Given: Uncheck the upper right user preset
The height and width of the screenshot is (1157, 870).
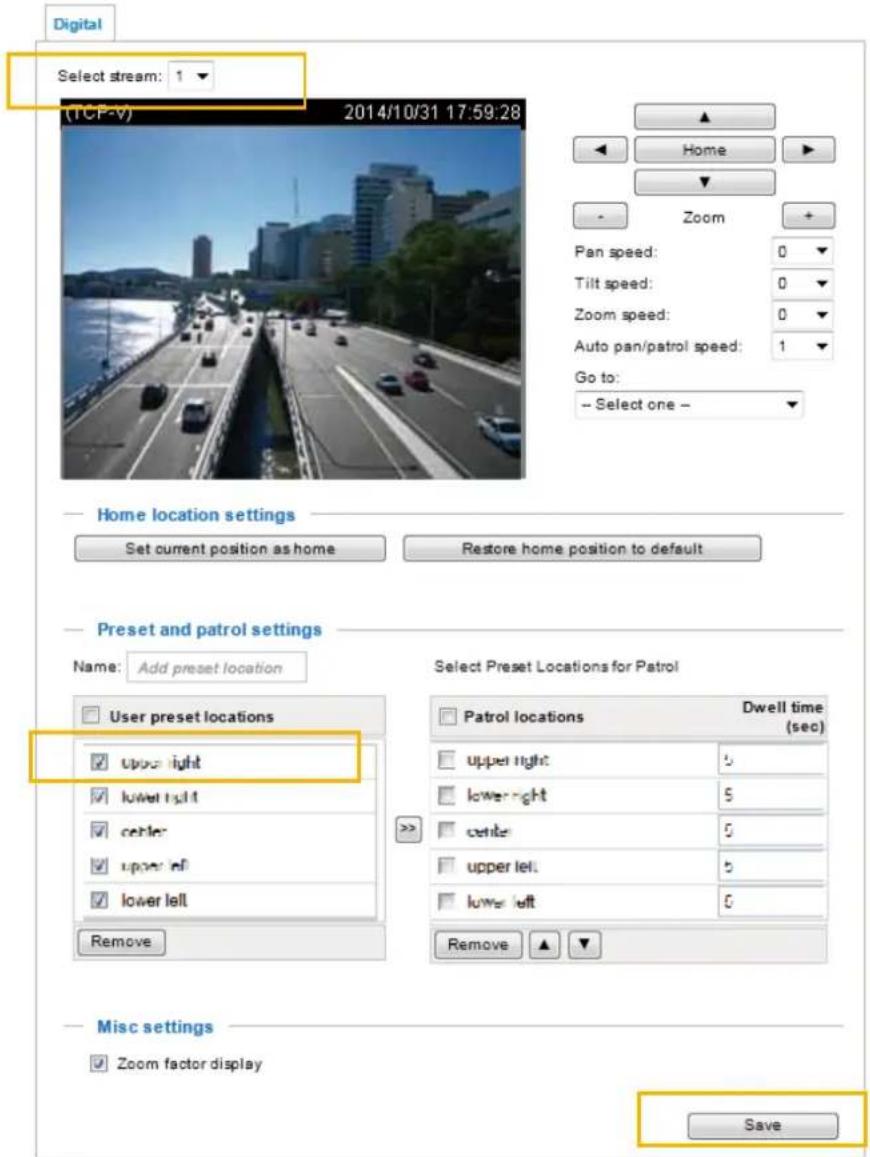Looking at the screenshot, I should 99,761.
